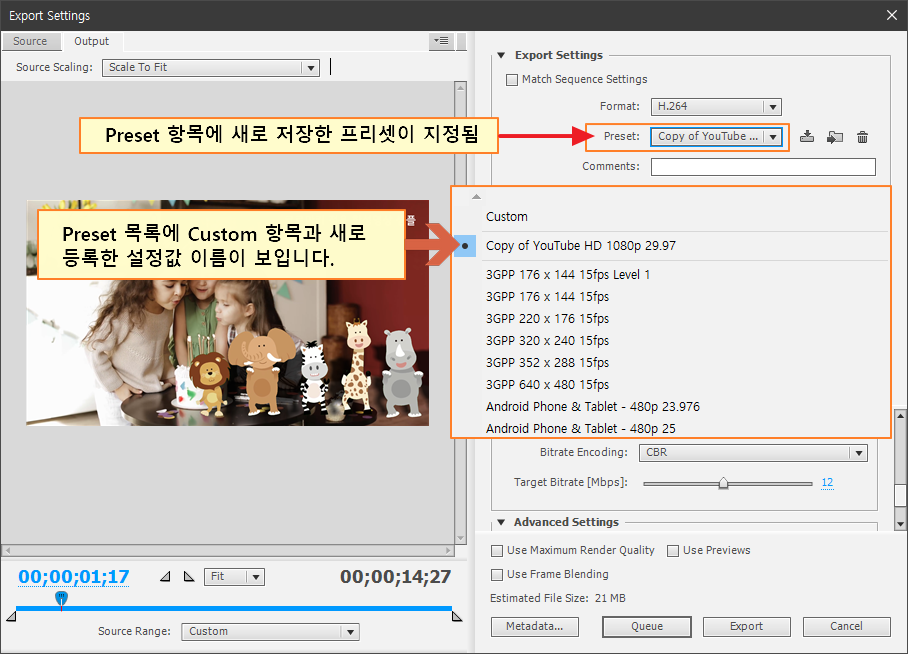Switch to the Output tab
Image resolution: width=908 pixels, height=654 pixels.
point(91,42)
